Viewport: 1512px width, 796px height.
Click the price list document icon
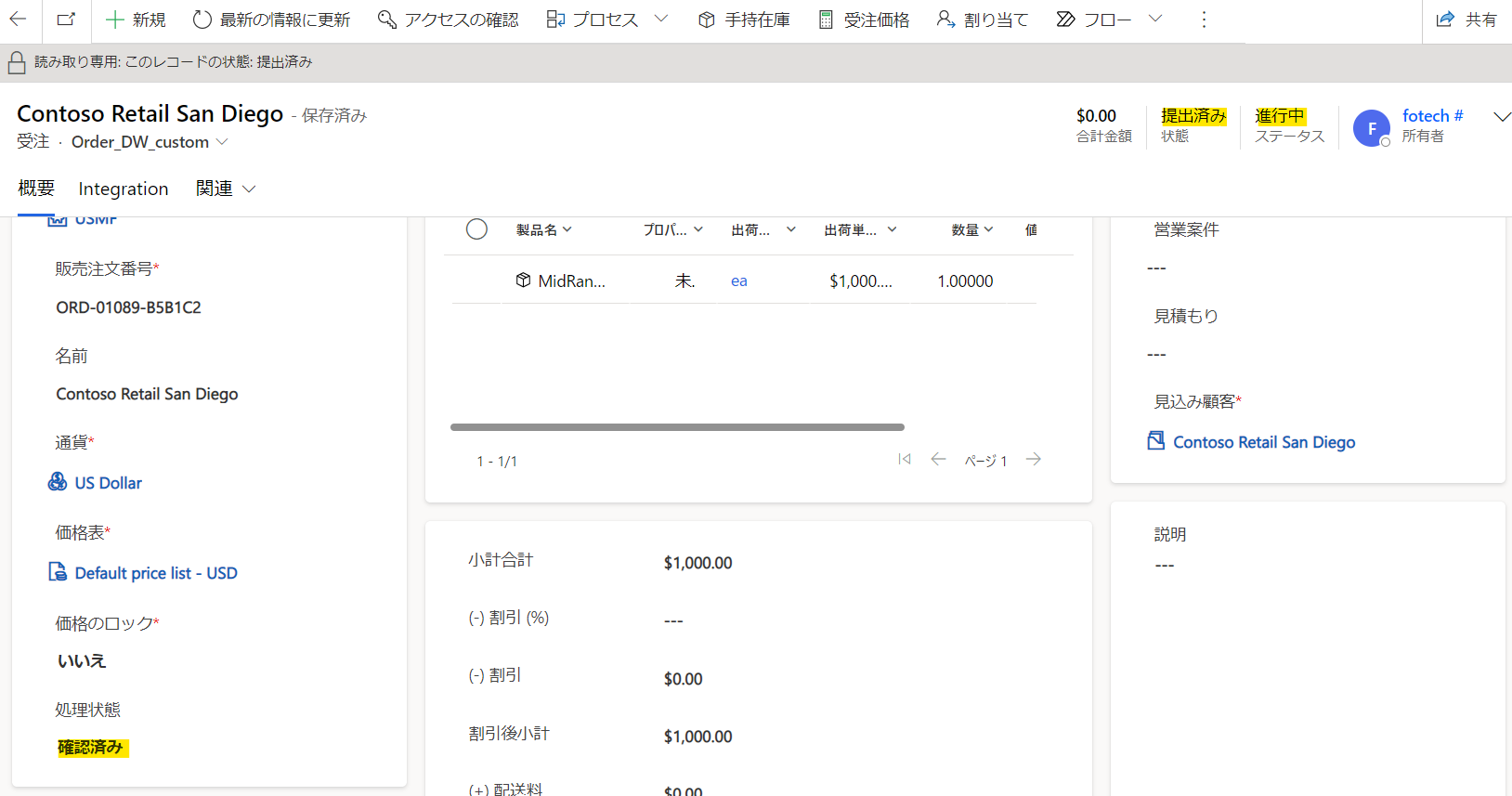[x=58, y=571]
